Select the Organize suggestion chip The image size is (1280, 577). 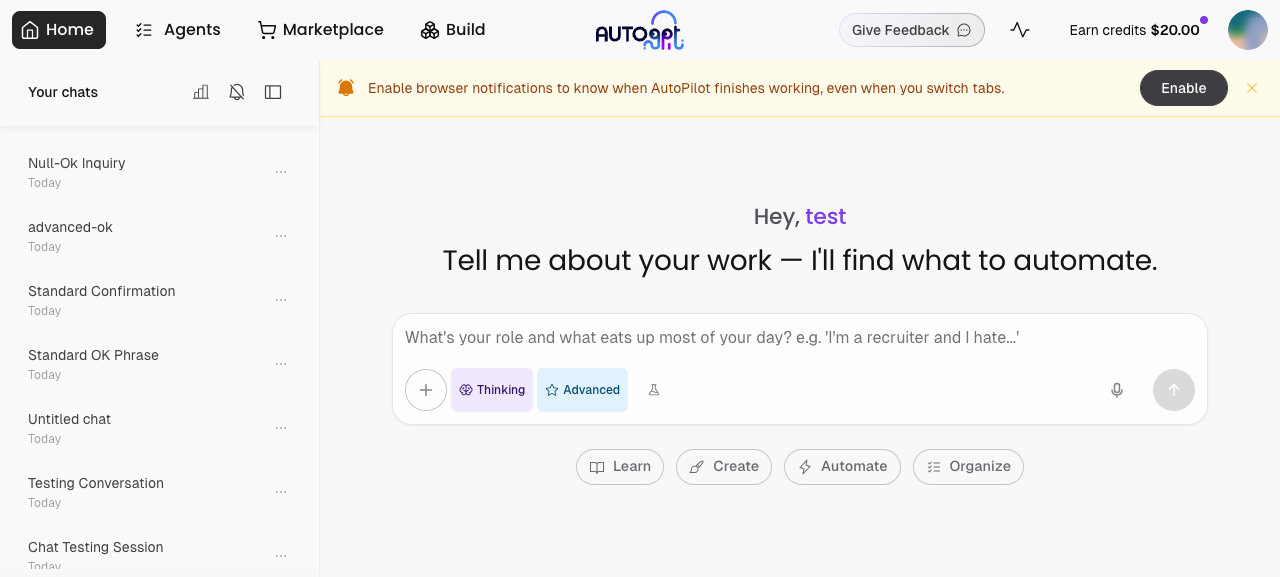pyautogui.click(x=968, y=467)
